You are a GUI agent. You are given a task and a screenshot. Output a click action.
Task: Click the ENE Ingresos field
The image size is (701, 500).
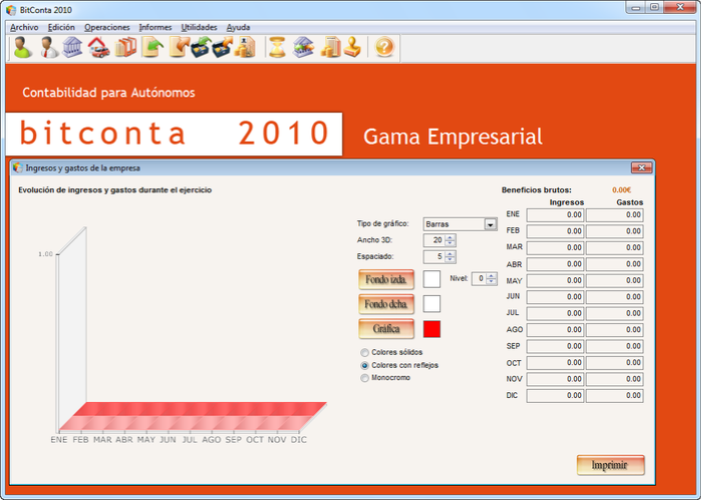(555, 215)
